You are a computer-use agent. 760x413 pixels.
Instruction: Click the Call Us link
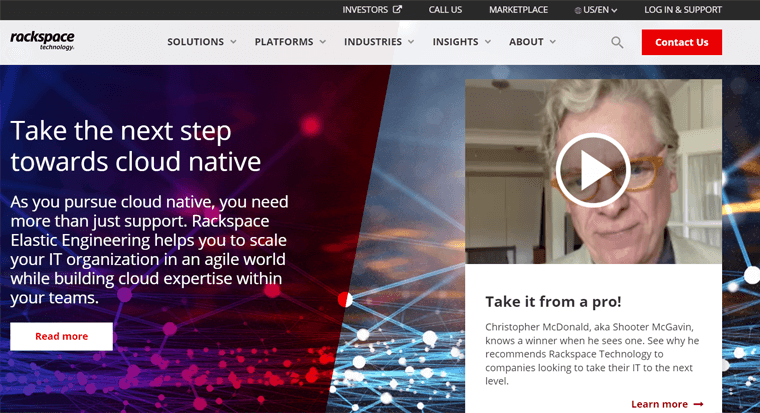(x=445, y=10)
